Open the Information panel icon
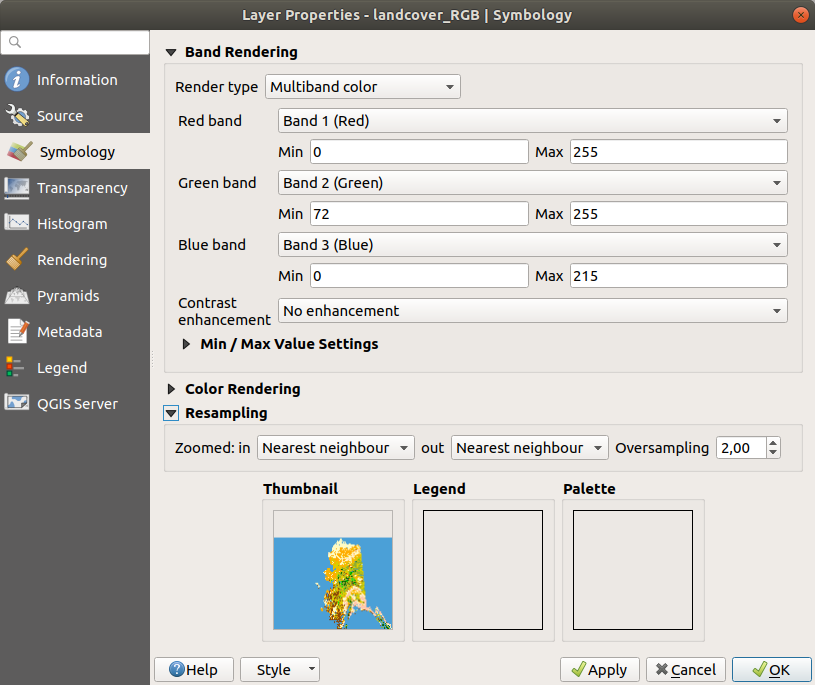Image resolution: width=815 pixels, height=685 pixels. pos(17,80)
